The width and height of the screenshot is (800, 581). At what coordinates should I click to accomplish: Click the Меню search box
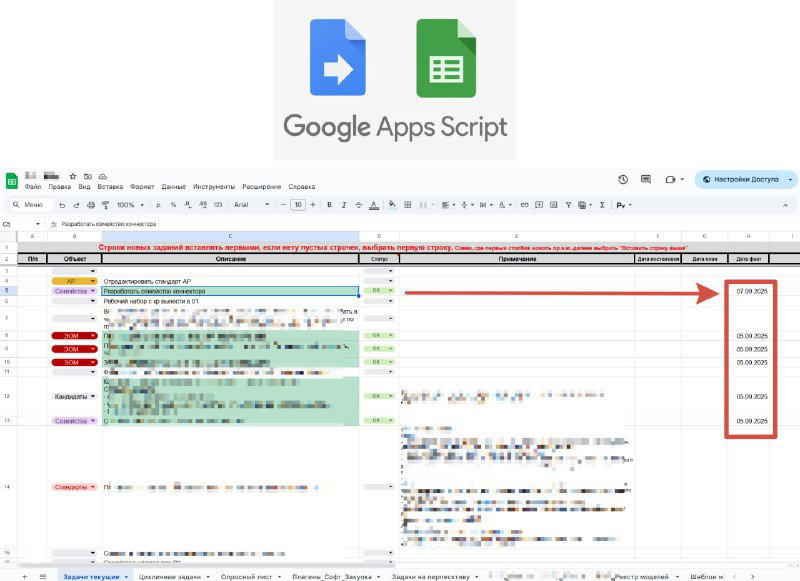tap(31, 205)
